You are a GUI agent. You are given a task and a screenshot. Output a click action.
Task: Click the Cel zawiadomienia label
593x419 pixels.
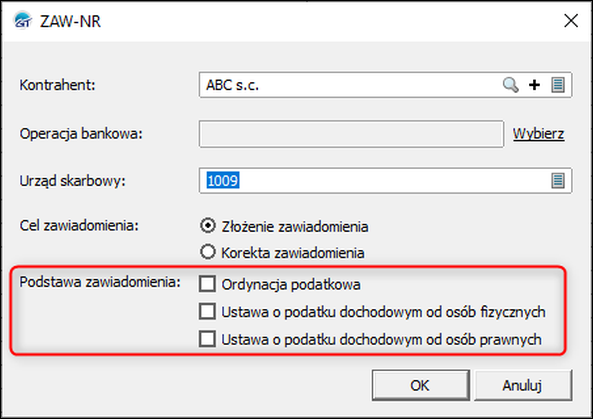pyautogui.click(x=79, y=226)
